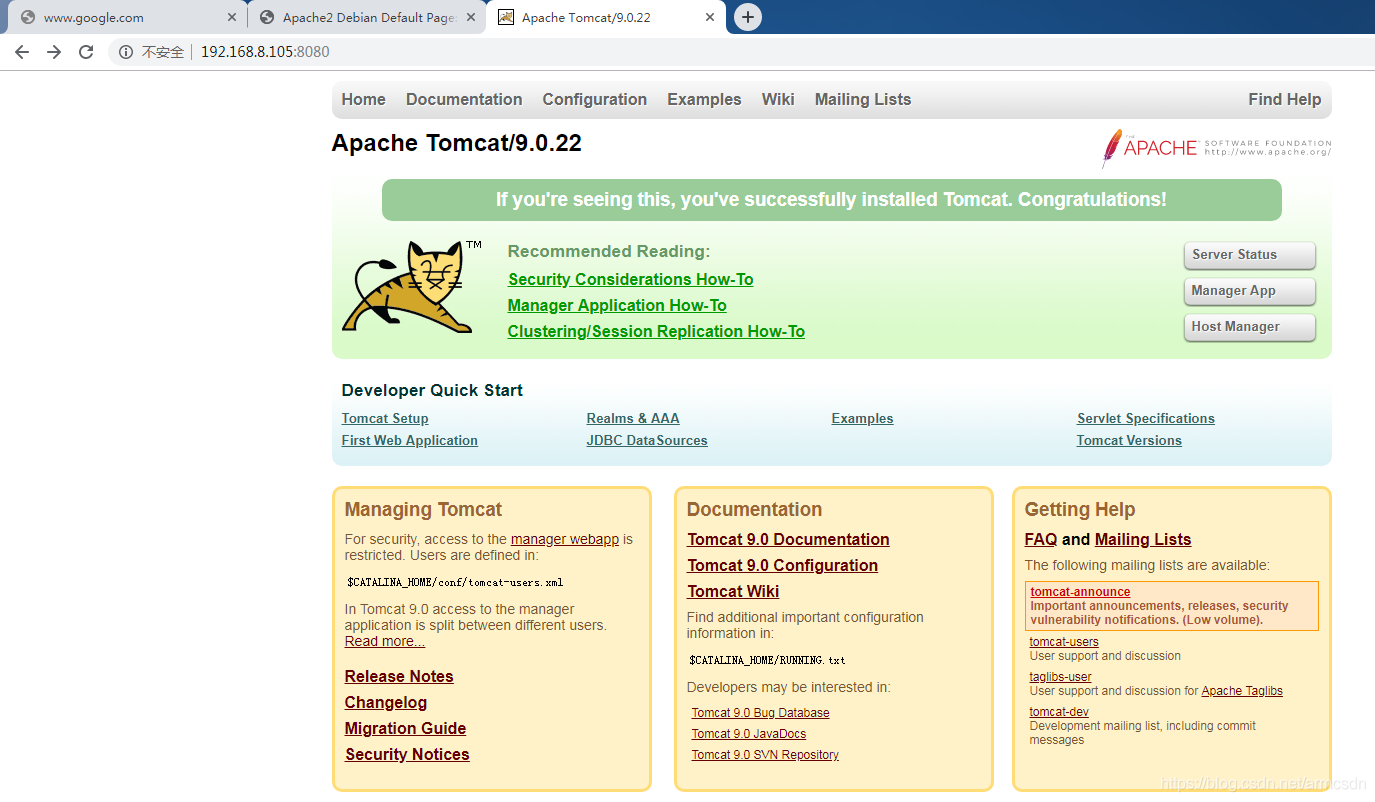Open Security Considerations How-To link
The image size is (1375, 802).
[x=630, y=279]
